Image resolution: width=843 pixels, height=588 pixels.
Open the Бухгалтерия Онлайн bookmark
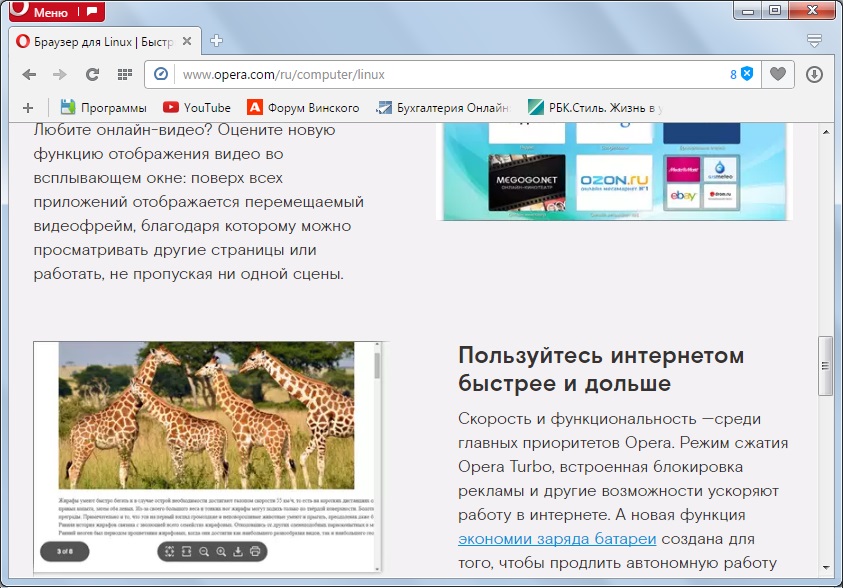(x=442, y=107)
